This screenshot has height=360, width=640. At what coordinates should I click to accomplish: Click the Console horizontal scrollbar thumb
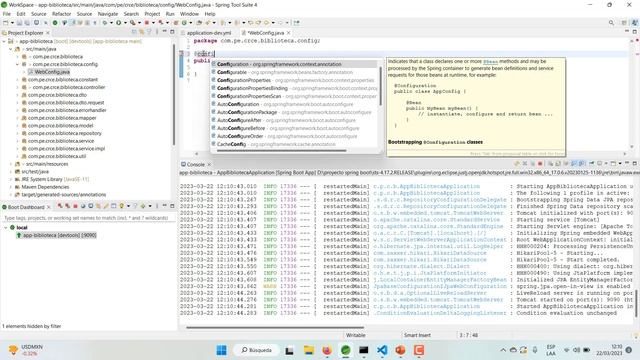coord(275,327)
